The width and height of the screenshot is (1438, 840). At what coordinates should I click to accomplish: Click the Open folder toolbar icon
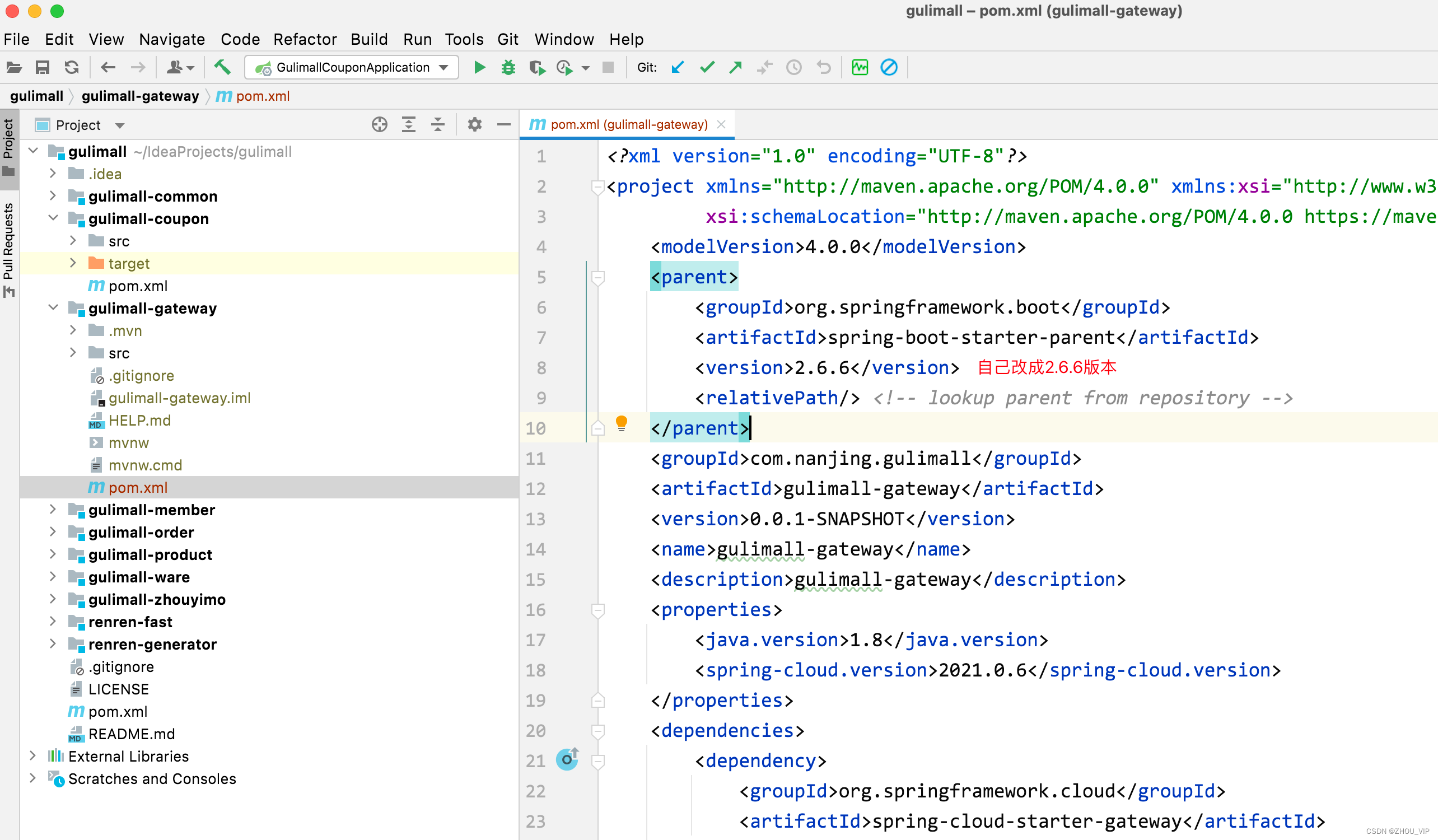[13, 67]
